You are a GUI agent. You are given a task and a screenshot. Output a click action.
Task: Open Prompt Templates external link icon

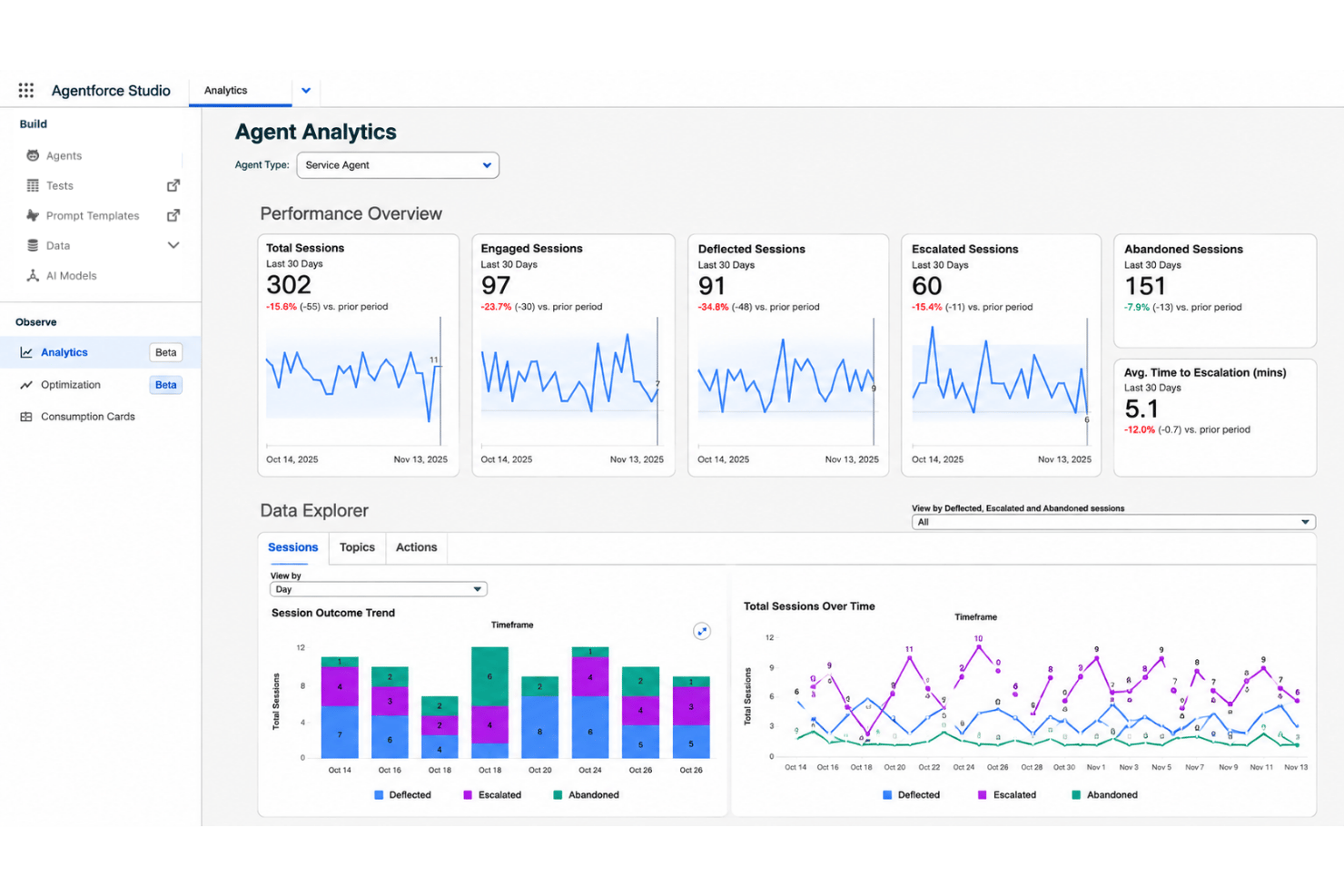click(x=173, y=215)
